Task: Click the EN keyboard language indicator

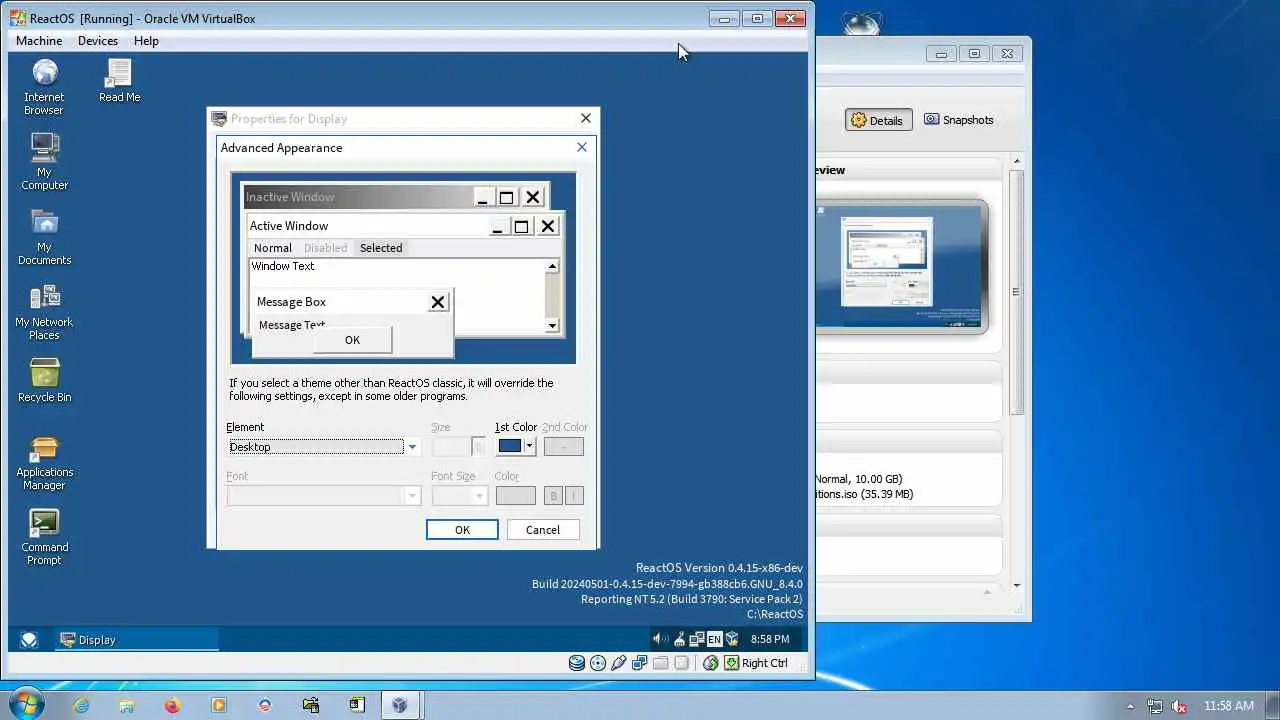Action: coord(714,639)
